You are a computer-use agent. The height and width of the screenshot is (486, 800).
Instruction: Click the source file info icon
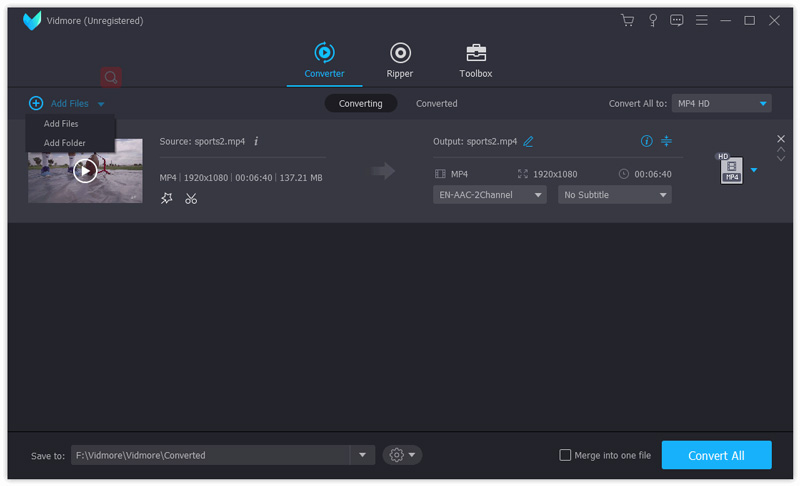click(x=256, y=141)
